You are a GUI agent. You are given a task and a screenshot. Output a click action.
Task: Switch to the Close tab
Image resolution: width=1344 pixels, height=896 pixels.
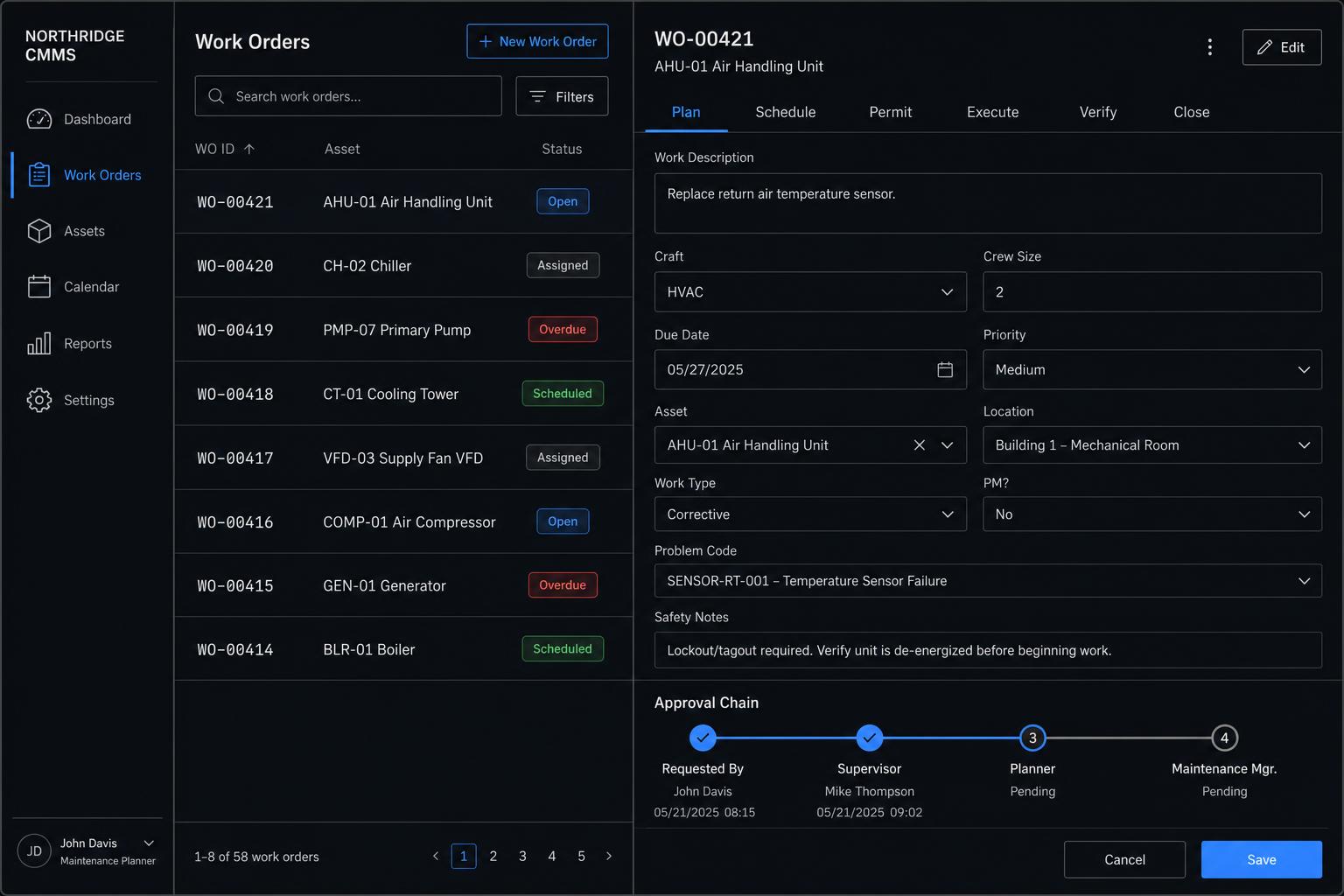(x=1192, y=112)
